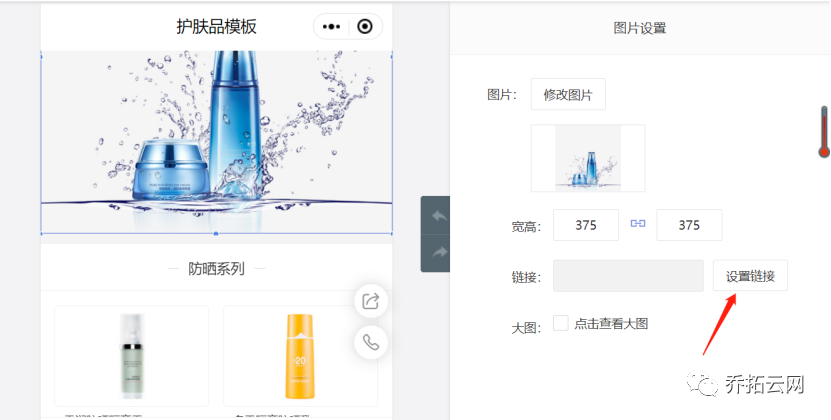
Task: Open the mini-program three-dot menu
Action: [331, 27]
